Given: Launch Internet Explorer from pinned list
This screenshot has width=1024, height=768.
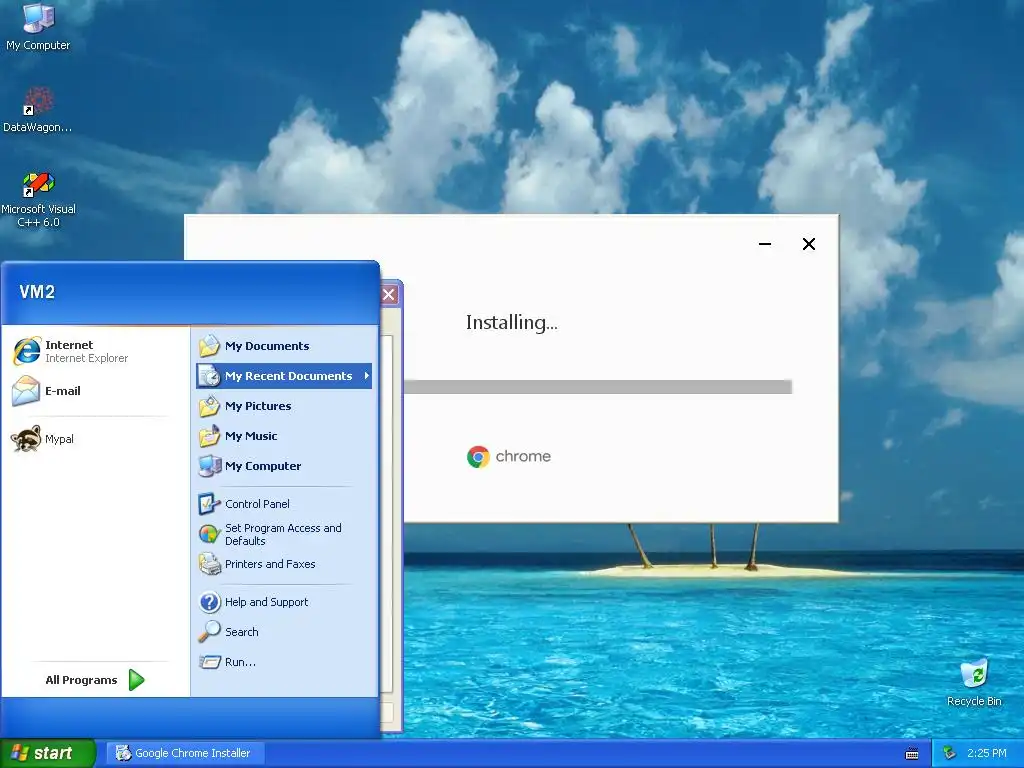Looking at the screenshot, I should click(x=93, y=351).
